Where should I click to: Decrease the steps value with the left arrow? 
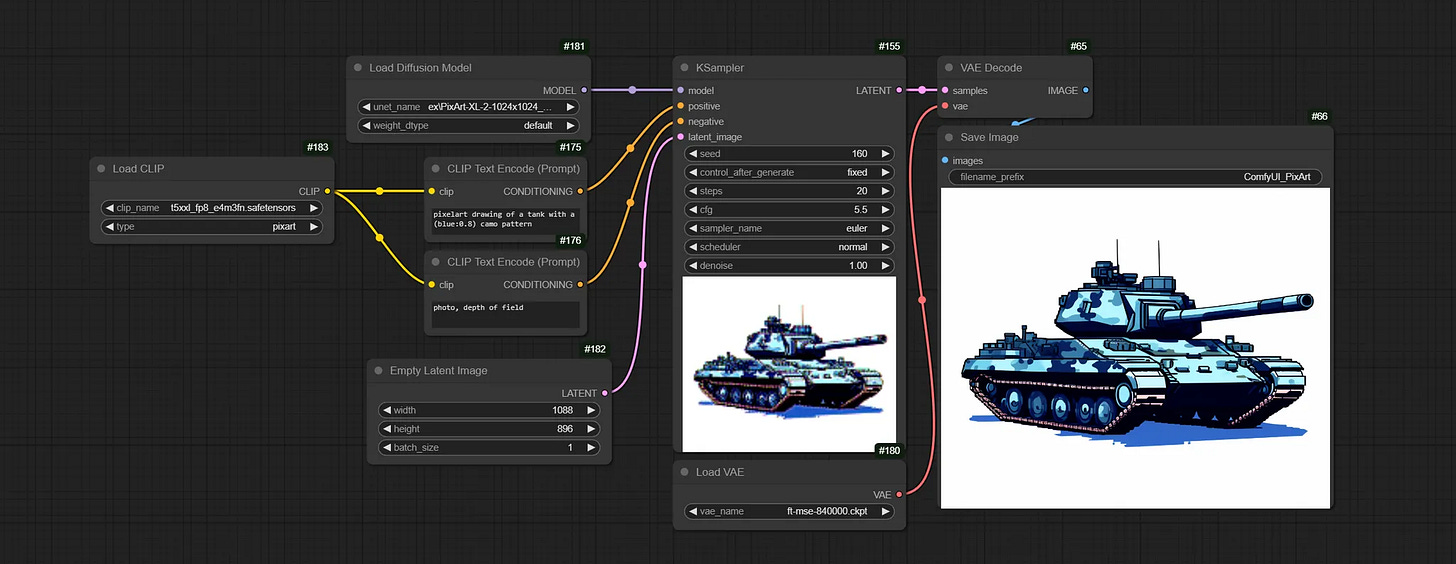click(x=692, y=191)
